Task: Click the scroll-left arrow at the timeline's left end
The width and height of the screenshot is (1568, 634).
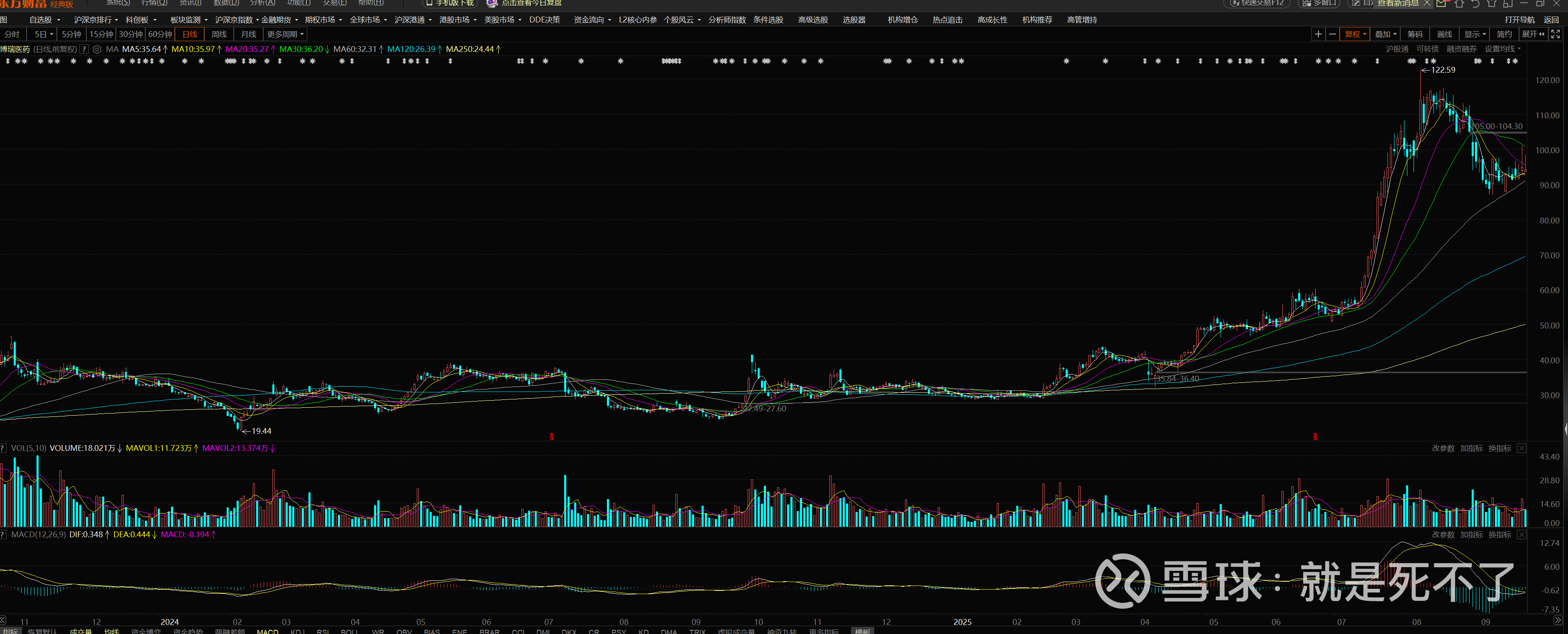Action: (3, 620)
